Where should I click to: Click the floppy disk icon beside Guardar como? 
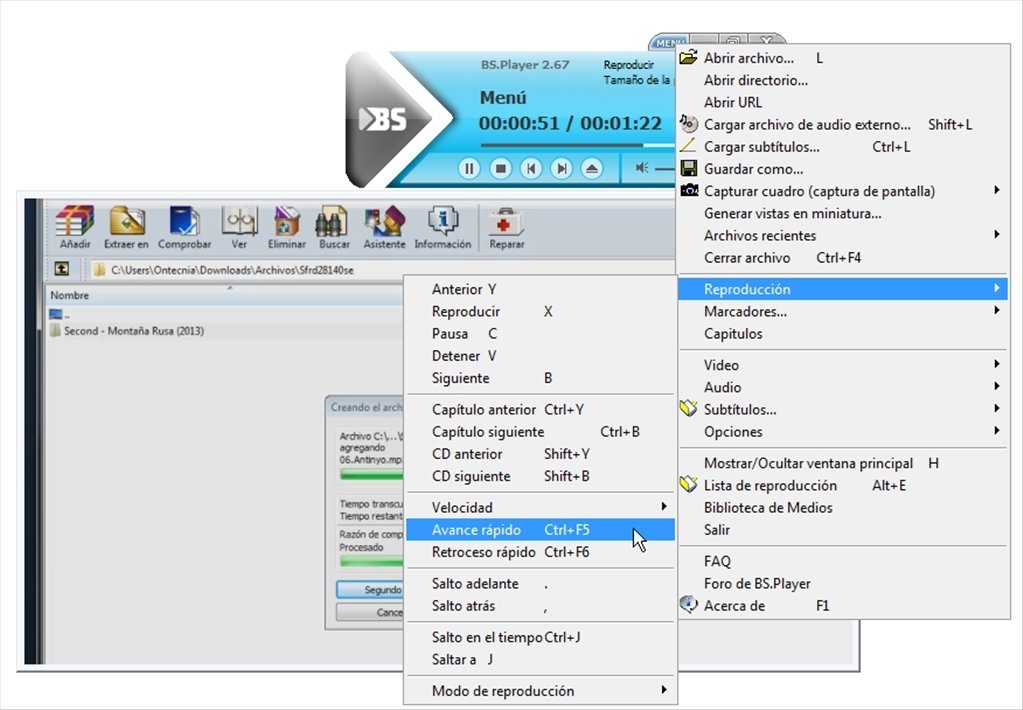(x=688, y=168)
